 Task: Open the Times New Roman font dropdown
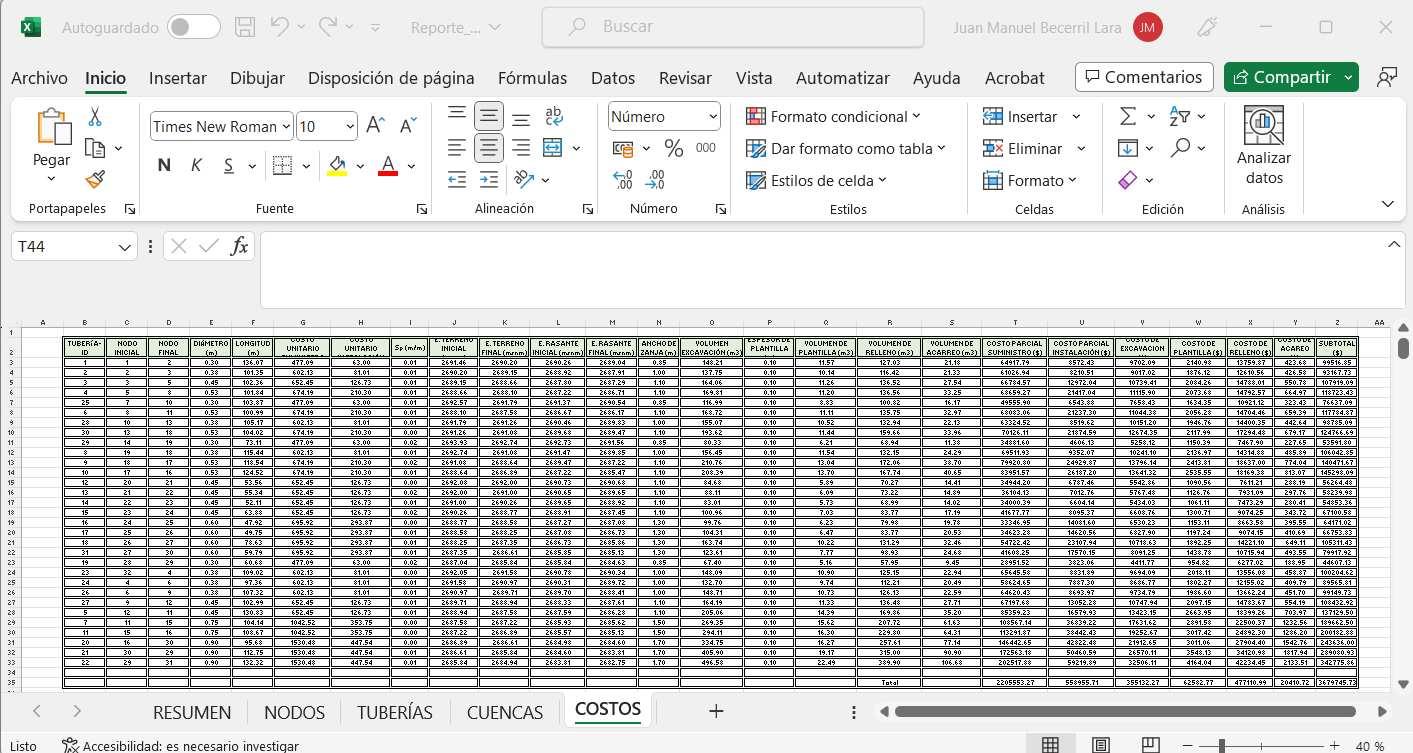click(x=286, y=127)
